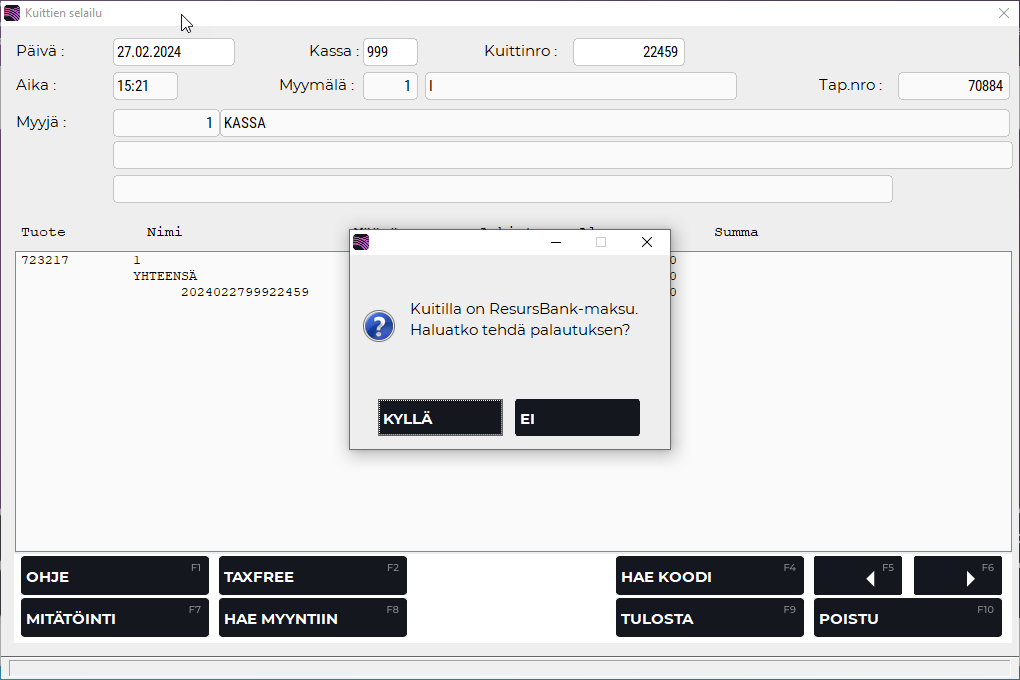
Task: Click the right arrow F6 button
Action: click(957, 576)
